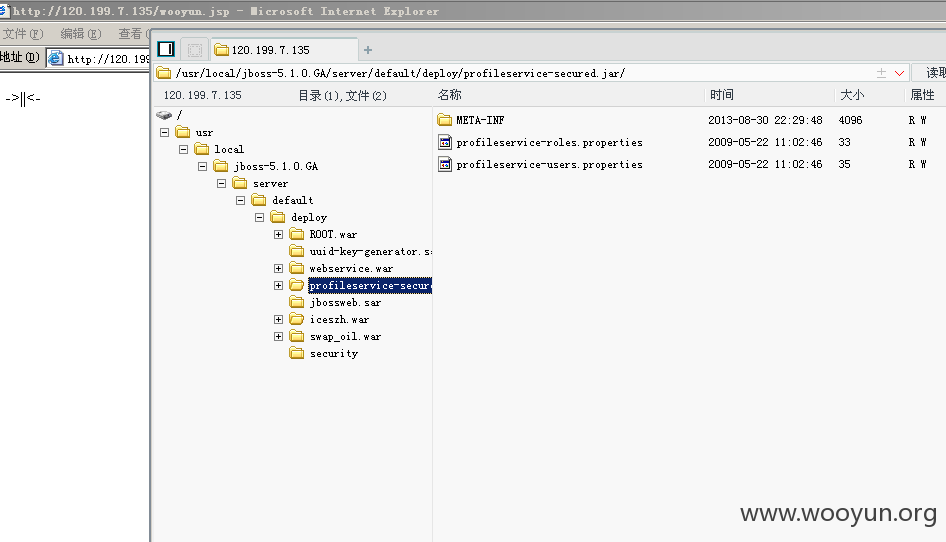Select the deploy folder in tree
This screenshot has height=542, width=946.
(x=309, y=217)
